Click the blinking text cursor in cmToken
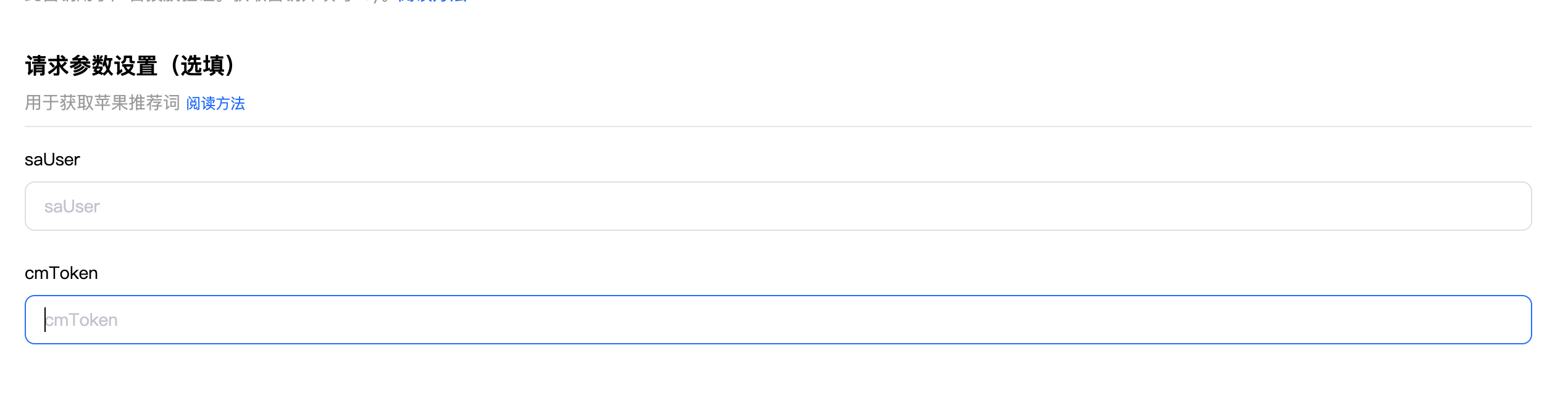Image resolution: width=1568 pixels, height=411 pixels. (x=45, y=320)
